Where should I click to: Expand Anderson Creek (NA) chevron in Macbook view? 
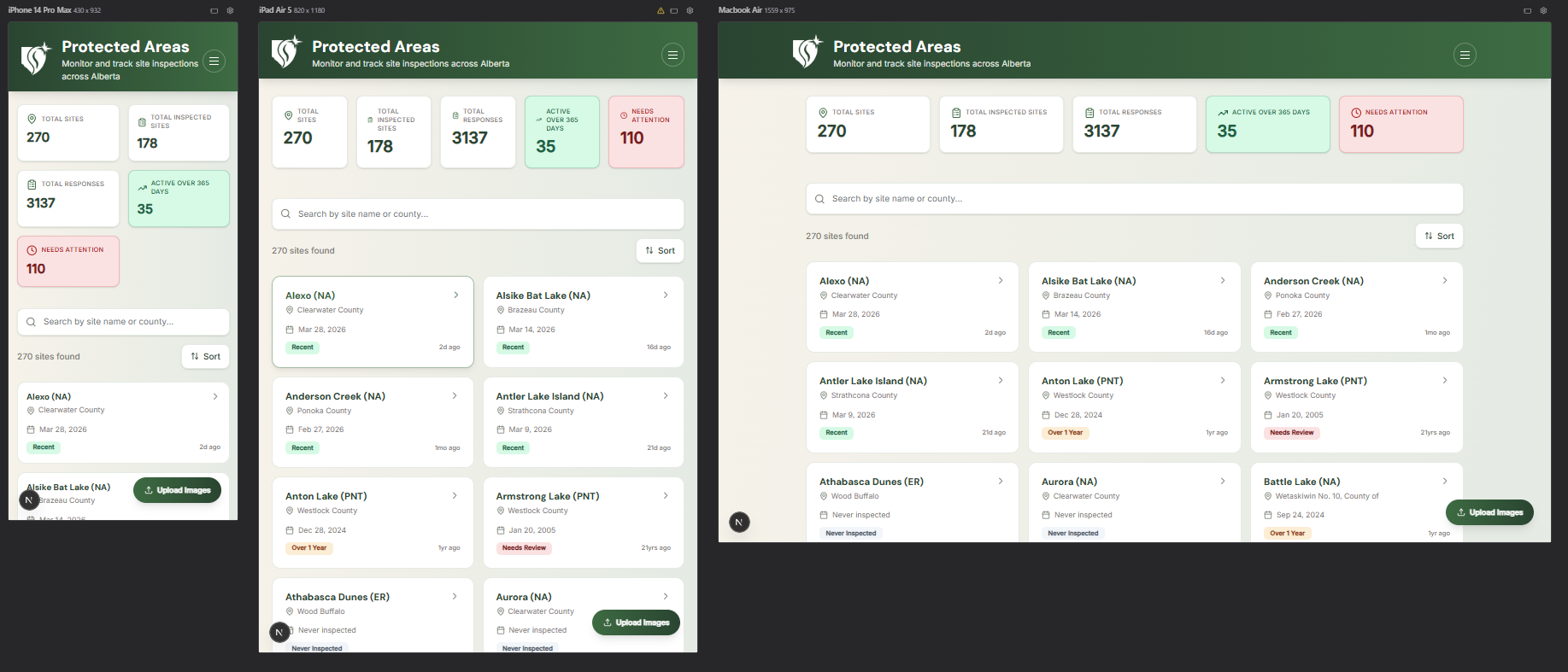tap(1445, 281)
